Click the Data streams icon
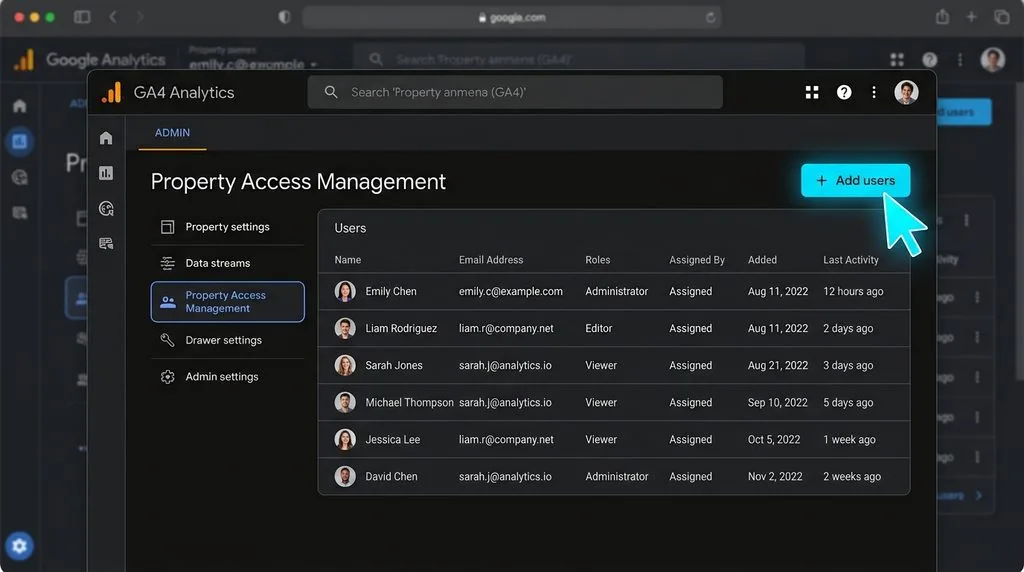 pyautogui.click(x=168, y=263)
